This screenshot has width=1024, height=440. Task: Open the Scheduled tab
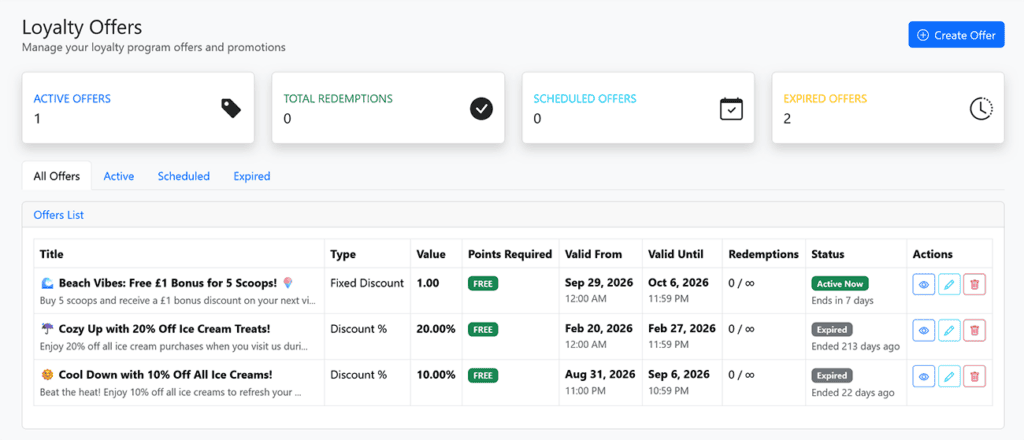(x=184, y=176)
